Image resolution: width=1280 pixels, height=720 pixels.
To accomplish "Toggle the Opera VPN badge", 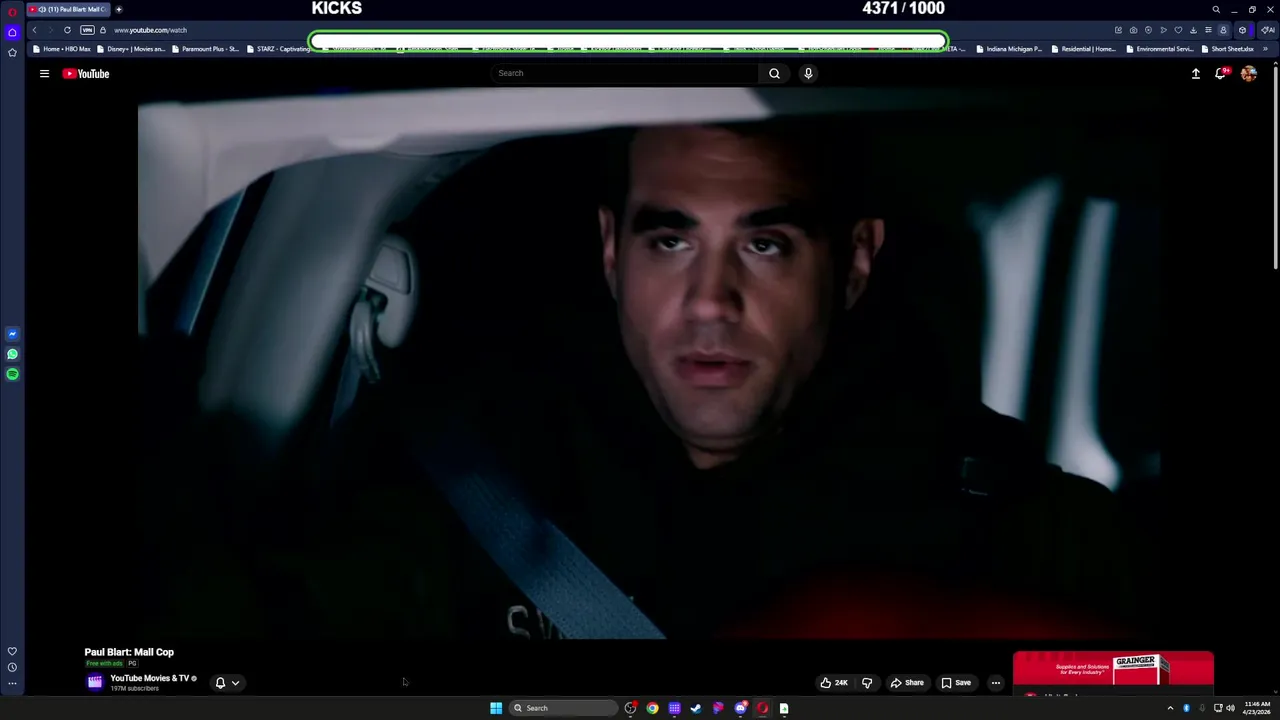I will coord(87,30).
